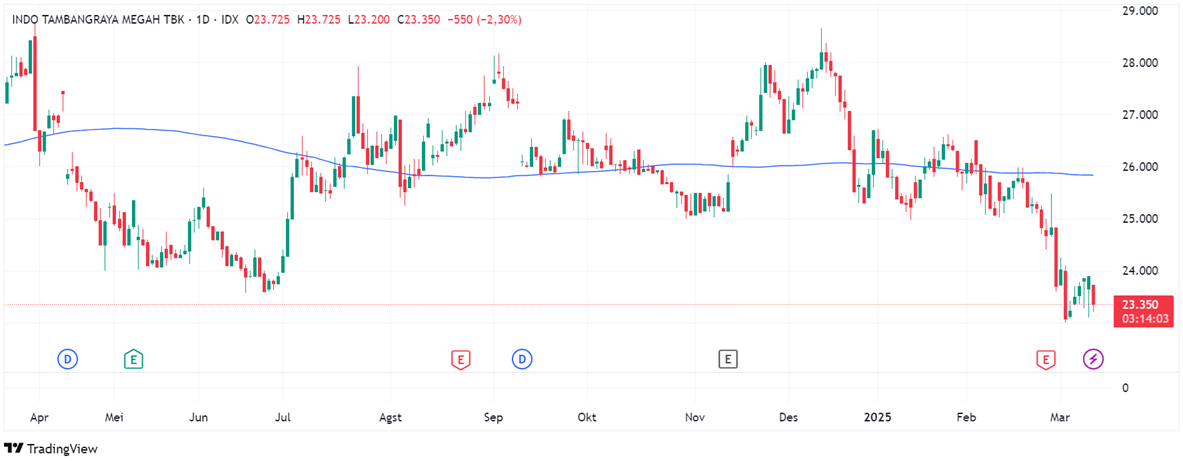Click the Jul label on the time axis
The image size is (1183, 461).
(282, 417)
